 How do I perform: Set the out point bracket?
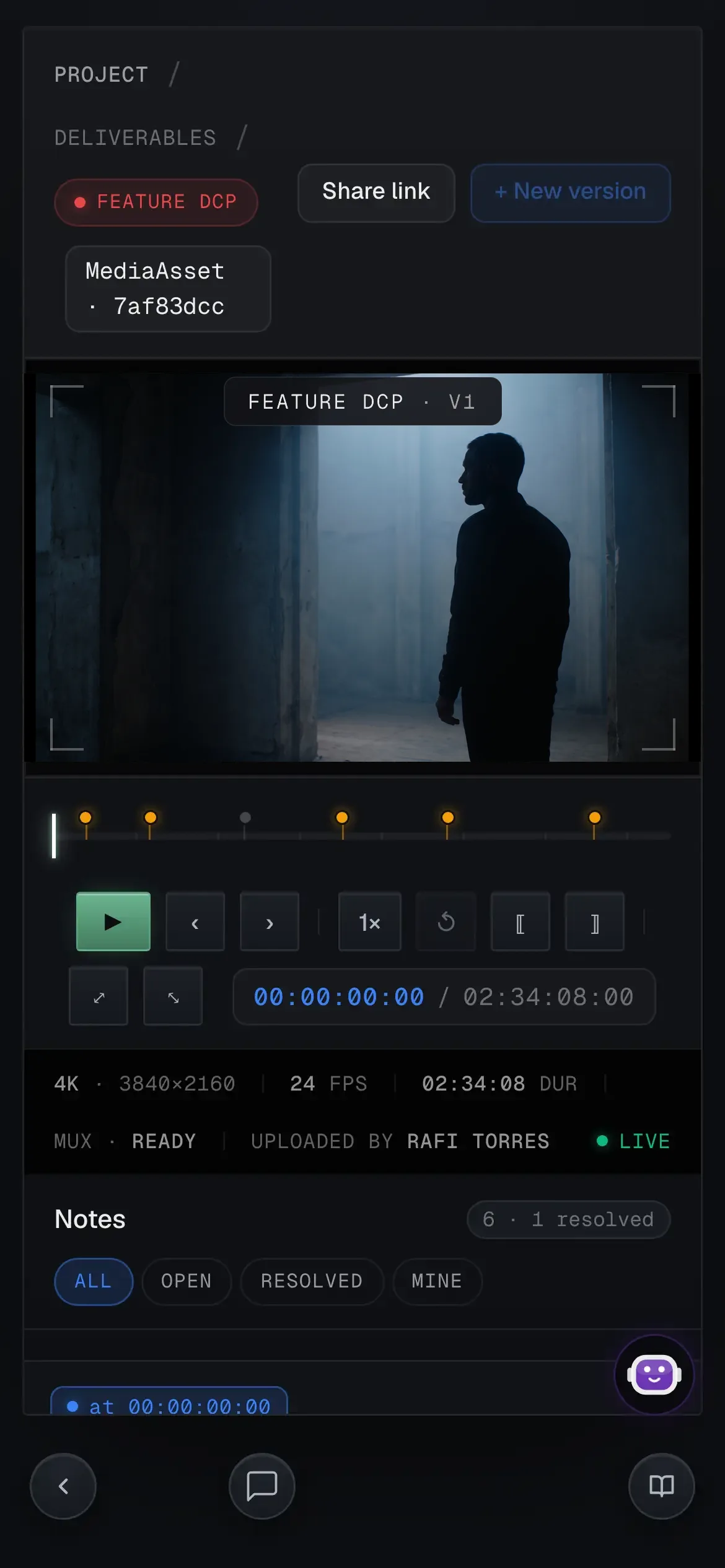(x=595, y=921)
